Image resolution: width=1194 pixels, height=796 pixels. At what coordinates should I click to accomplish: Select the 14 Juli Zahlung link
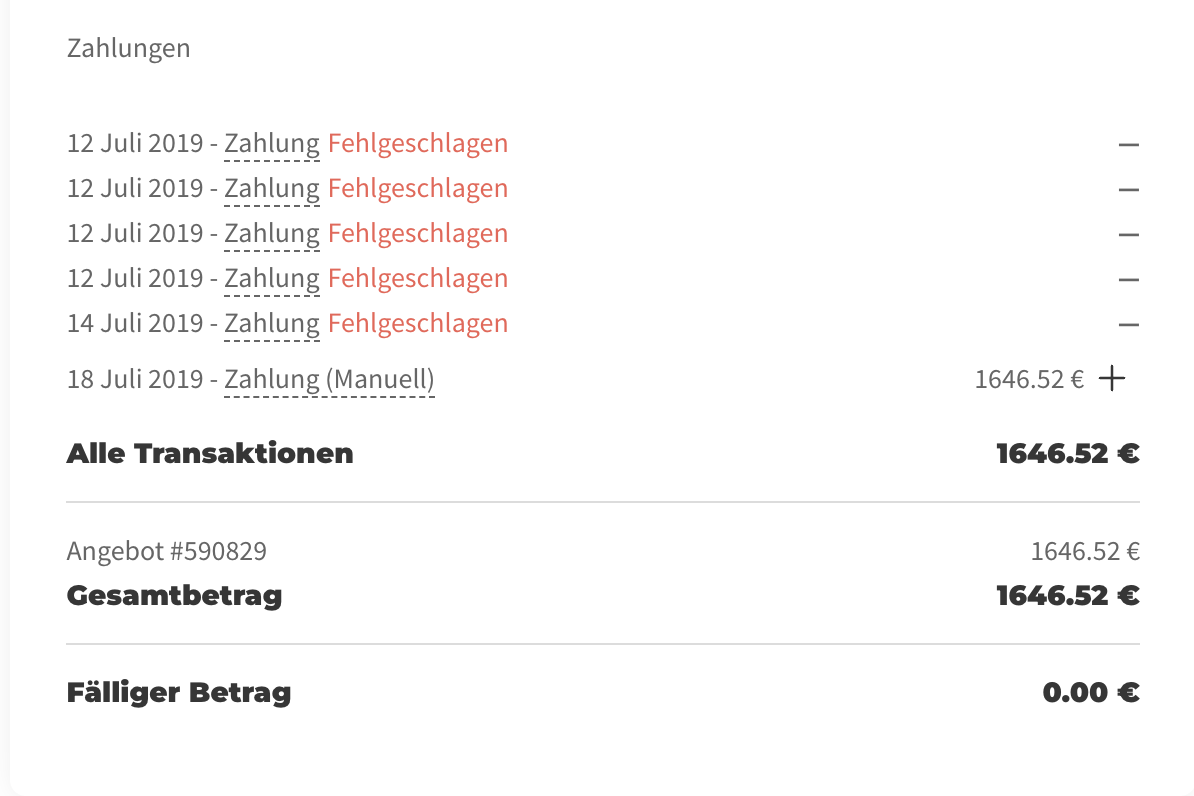(x=271, y=323)
